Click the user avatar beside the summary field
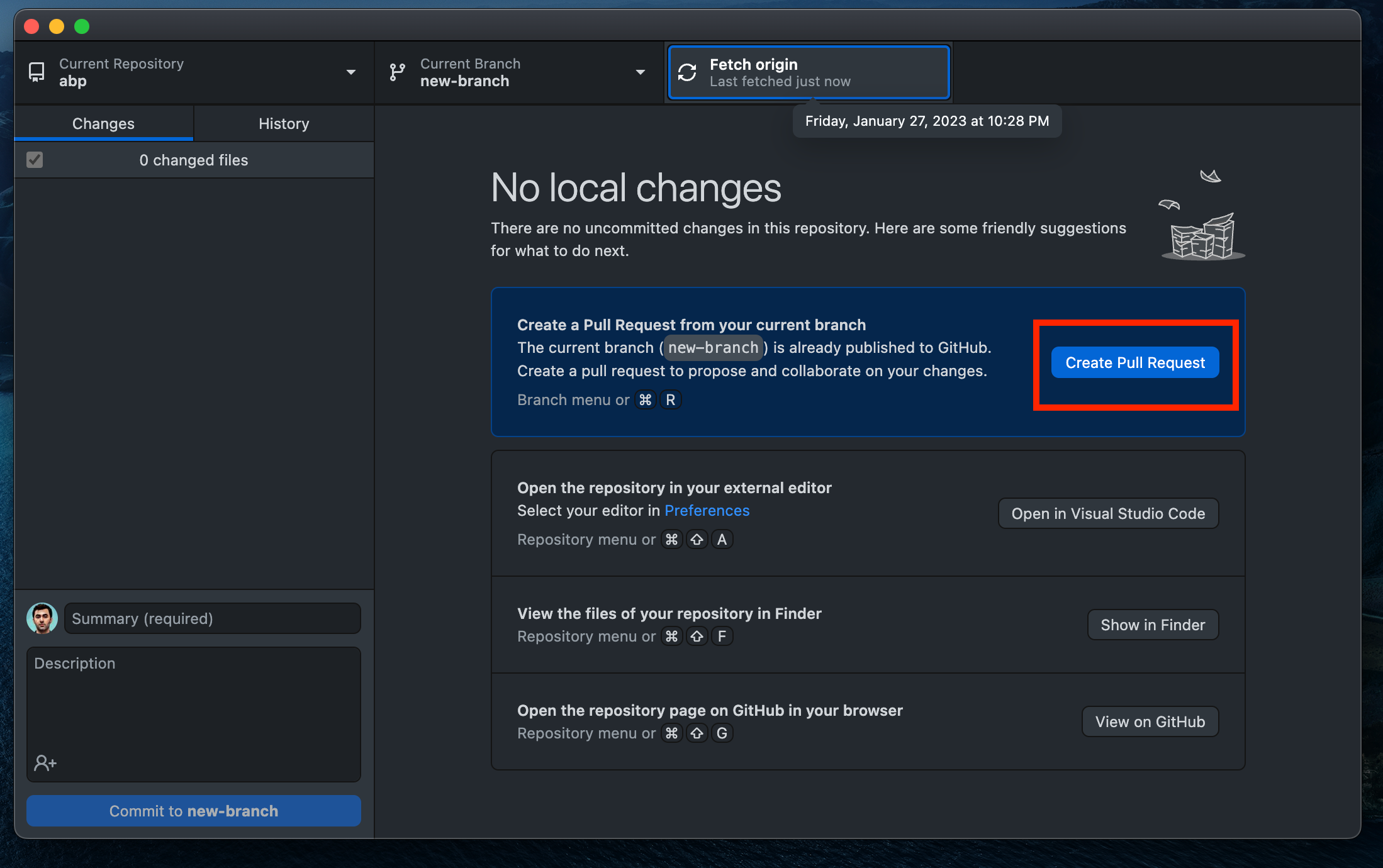The height and width of the screenshot is (868, 1383). click(42, 618)
